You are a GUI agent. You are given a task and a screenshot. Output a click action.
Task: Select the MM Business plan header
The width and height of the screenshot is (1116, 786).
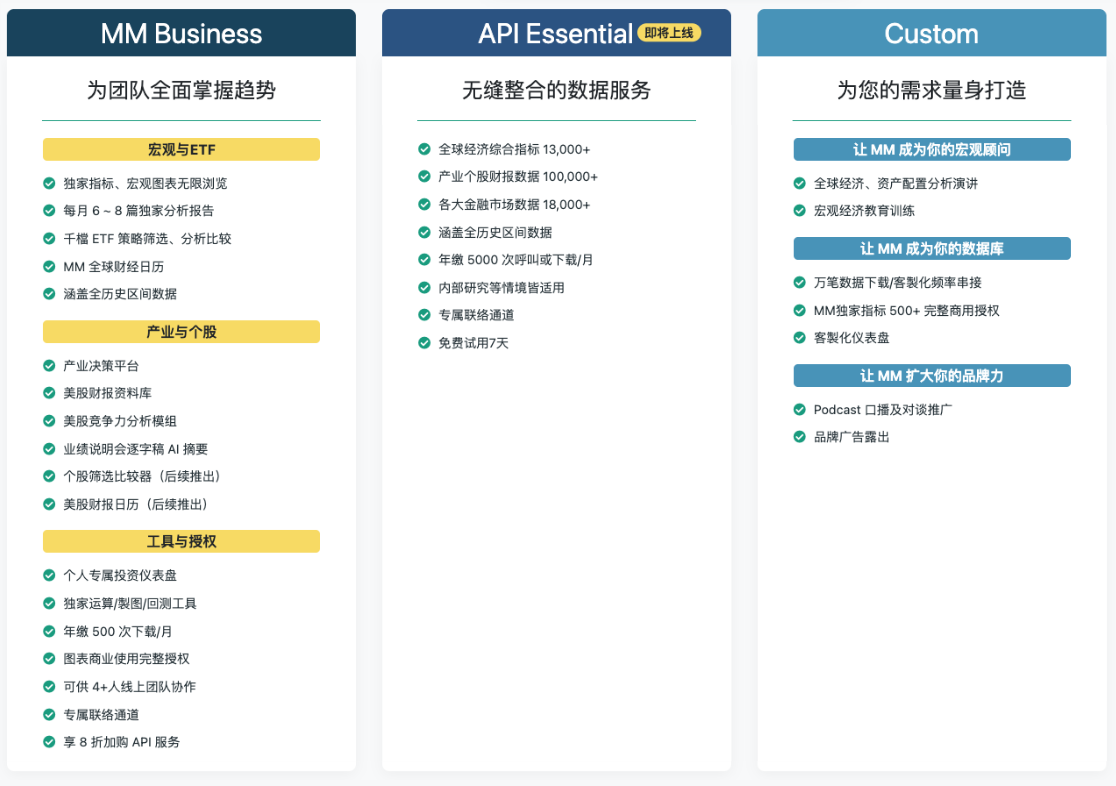click(x=181, y=34)
